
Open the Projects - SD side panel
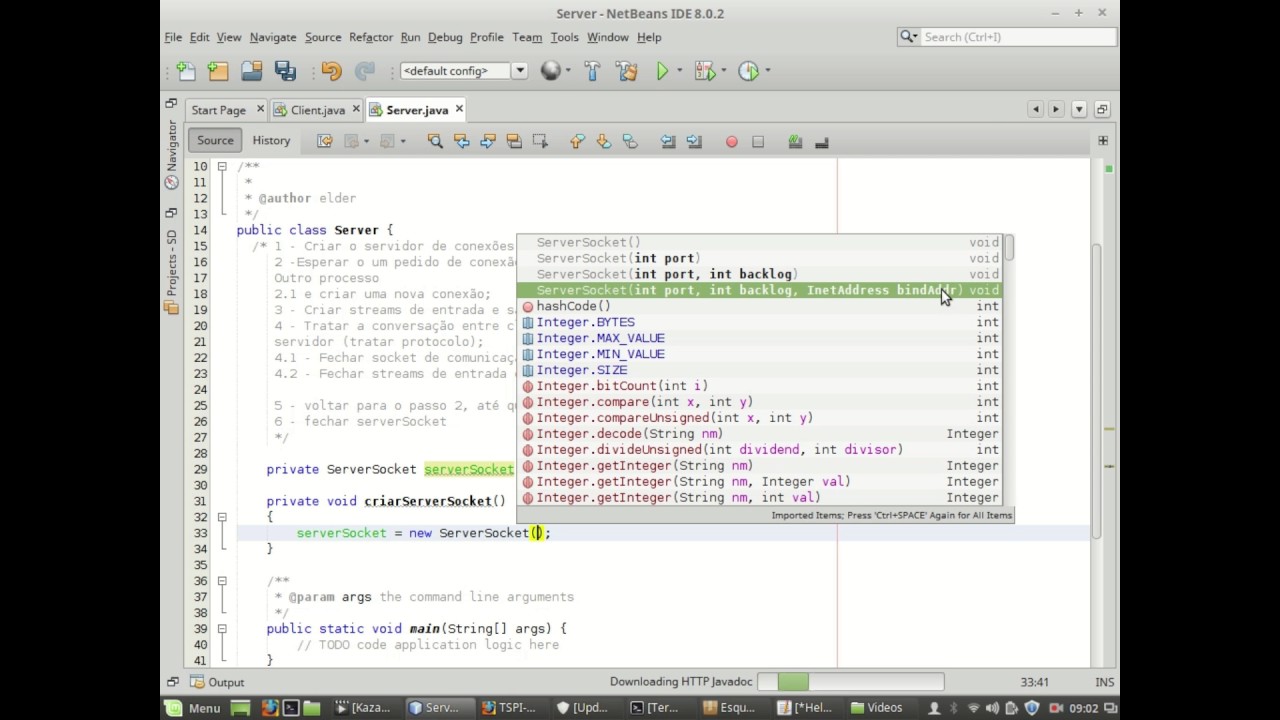(x=171, y=271)
